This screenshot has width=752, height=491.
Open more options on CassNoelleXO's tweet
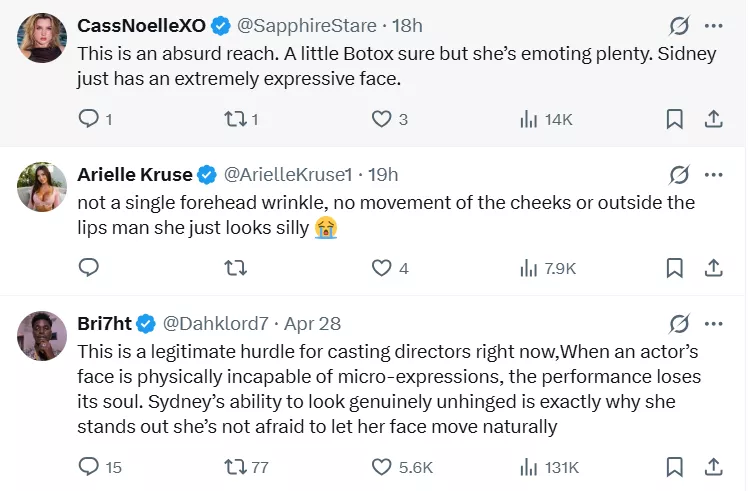(714, 25)
